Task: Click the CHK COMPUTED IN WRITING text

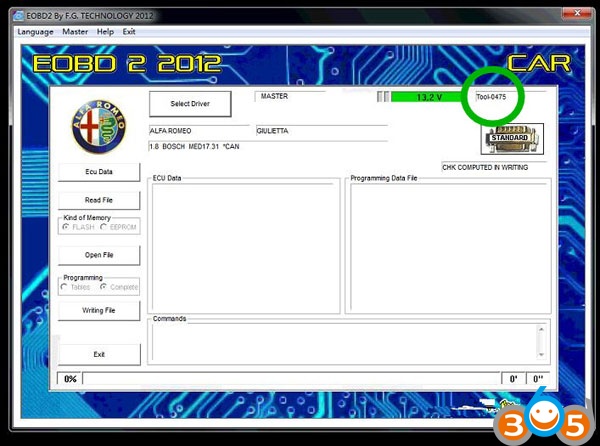Action: point(485,168)
